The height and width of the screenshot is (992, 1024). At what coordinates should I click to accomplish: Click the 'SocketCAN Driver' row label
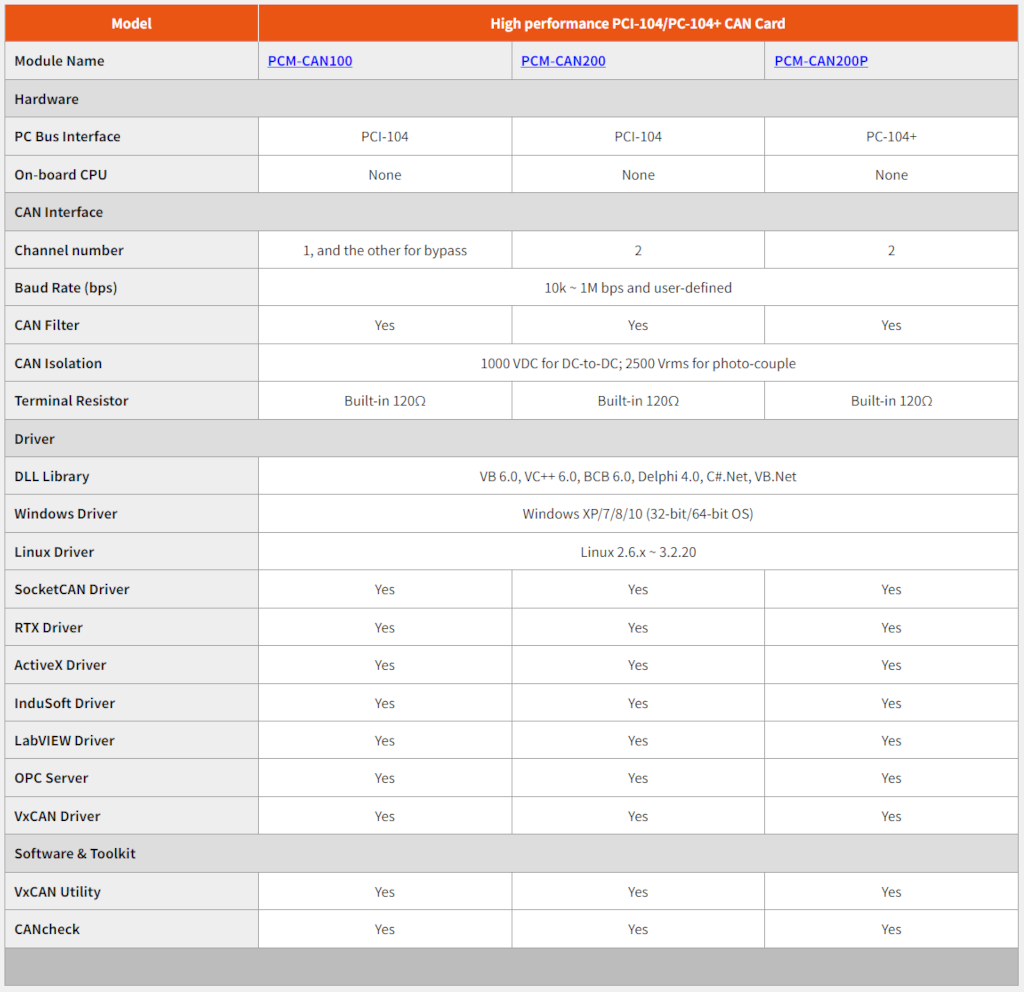72,590
